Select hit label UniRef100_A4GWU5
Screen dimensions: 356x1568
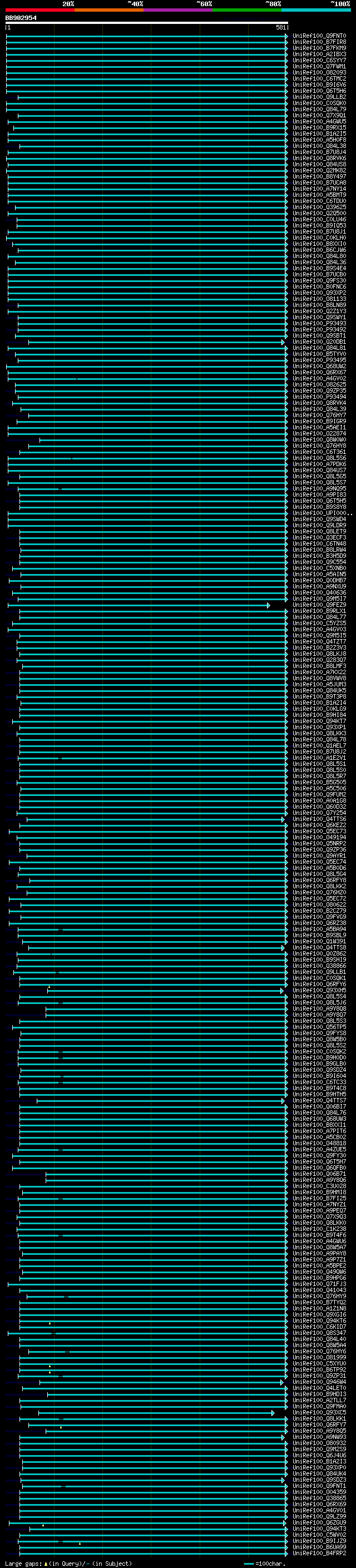click(319, 122)
